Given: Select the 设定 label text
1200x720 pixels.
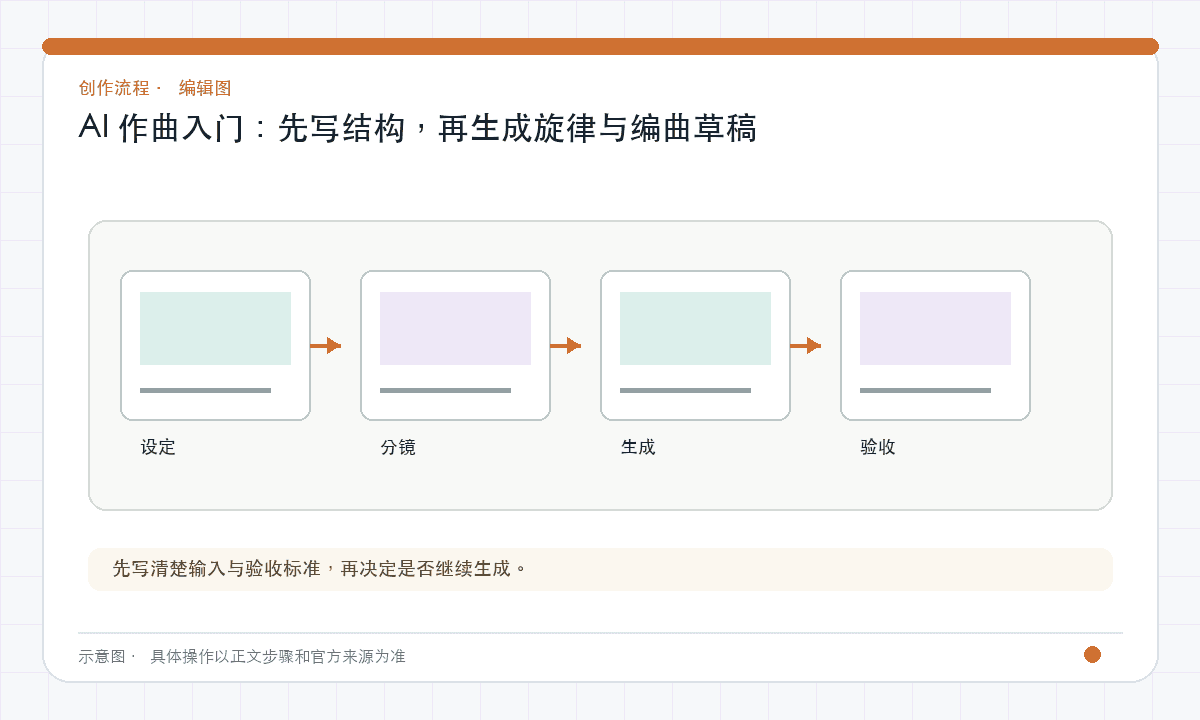Looking at the screenshot, I should (x=158, y=447).
